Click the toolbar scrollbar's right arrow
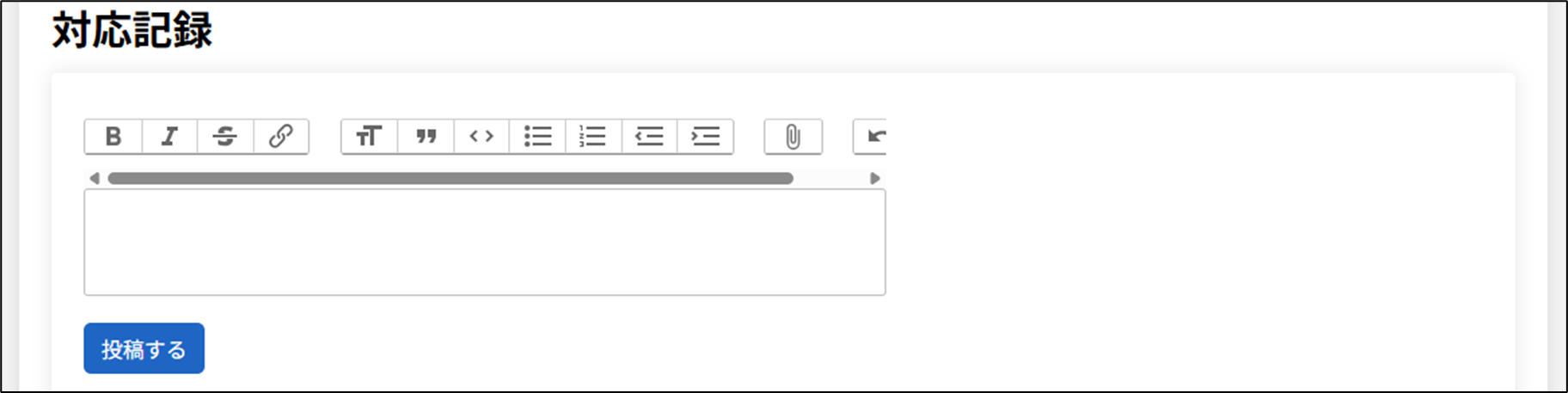Viewport: 1568px width, 393px height. coord(875,179)
